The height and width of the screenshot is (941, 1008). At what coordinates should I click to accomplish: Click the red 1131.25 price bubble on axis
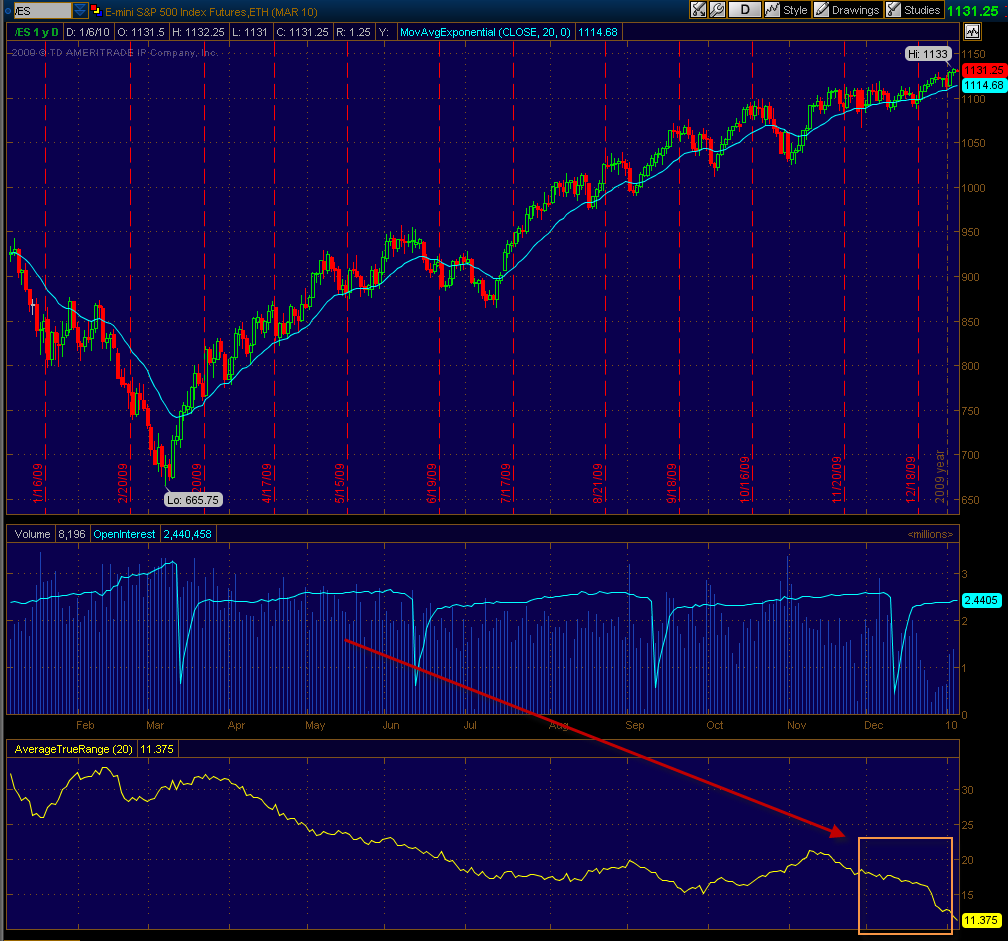pyautogui.click(x=984, y=70)
